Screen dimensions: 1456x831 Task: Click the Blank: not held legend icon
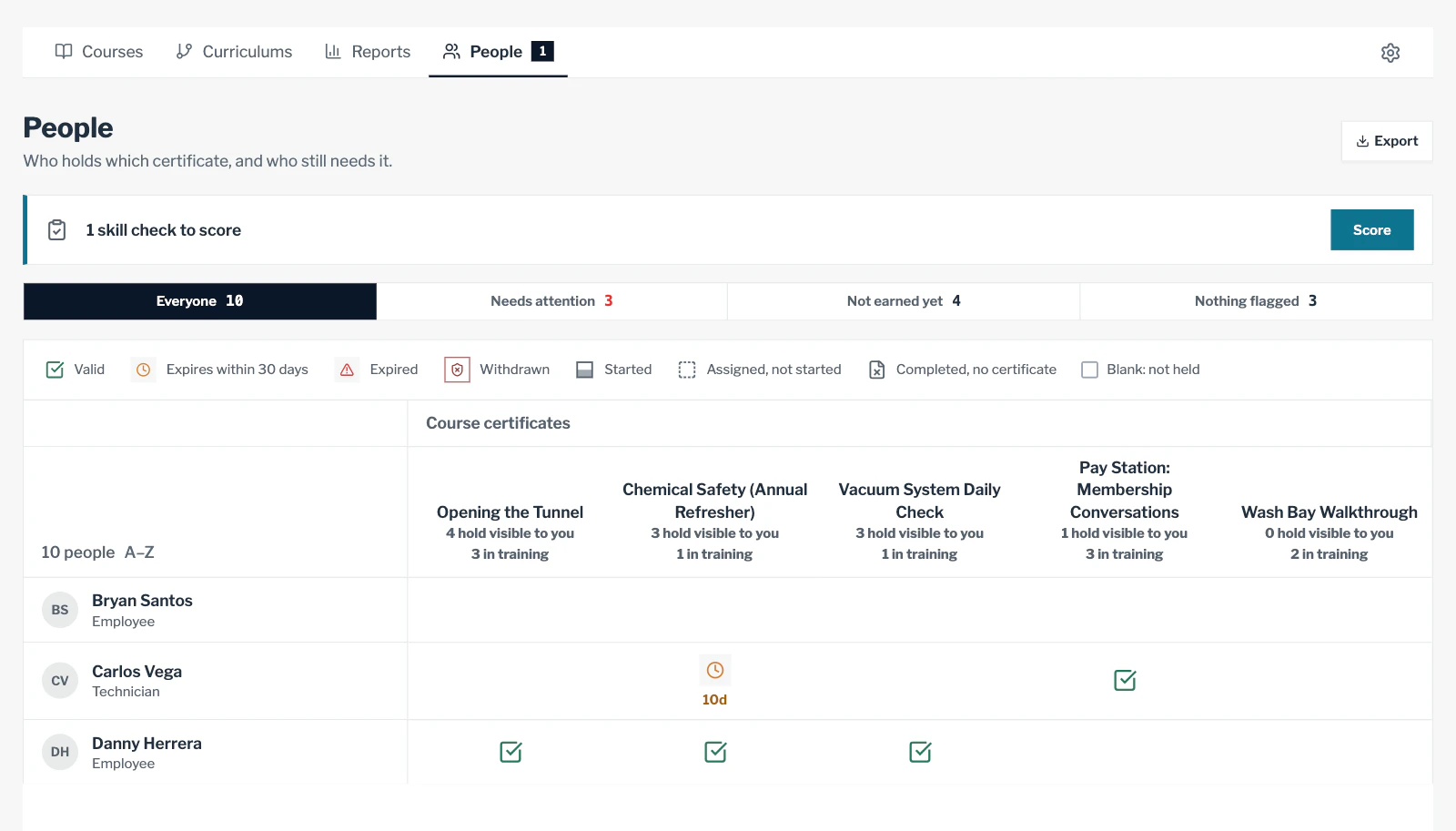(1089, 370)
